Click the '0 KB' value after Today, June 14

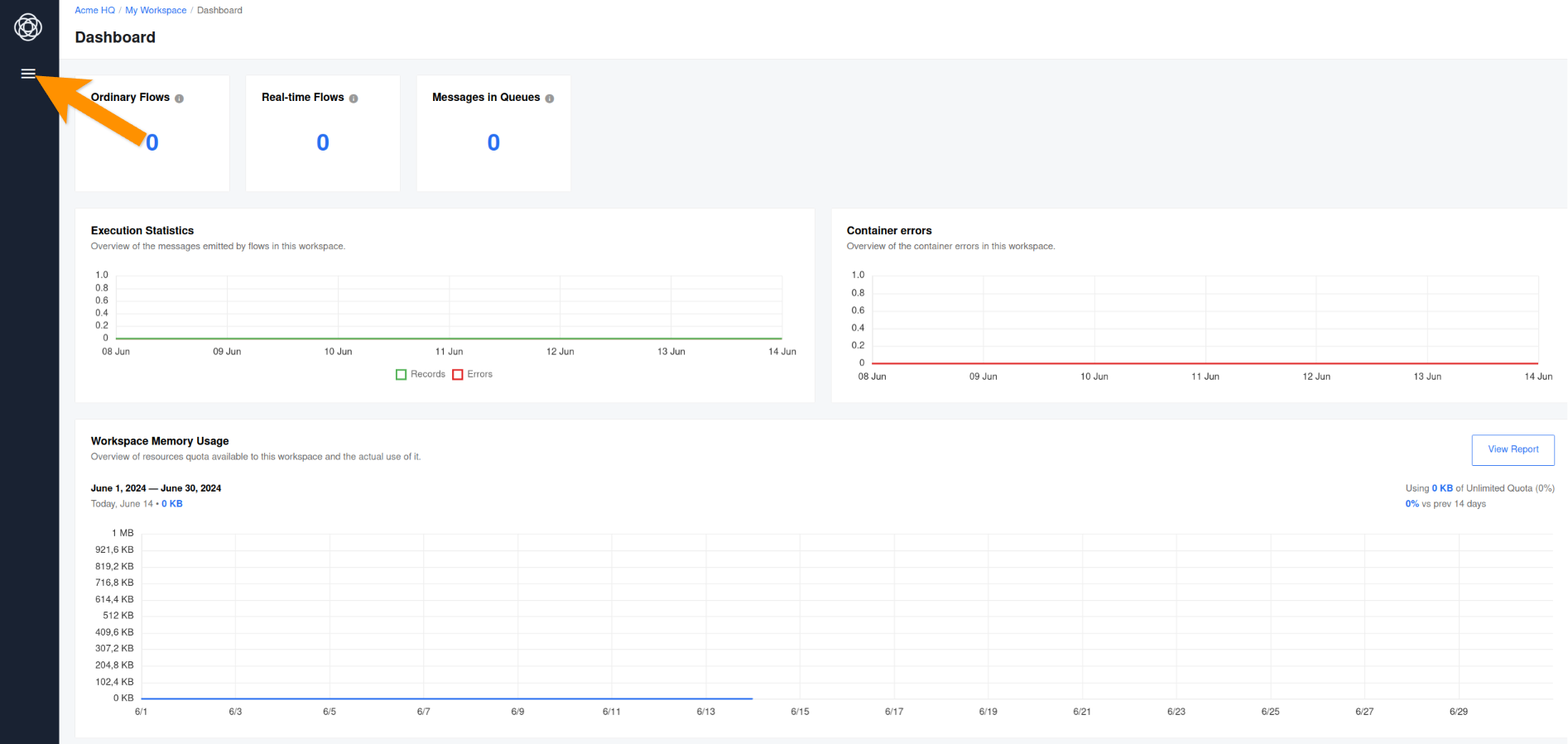point(172,504)
